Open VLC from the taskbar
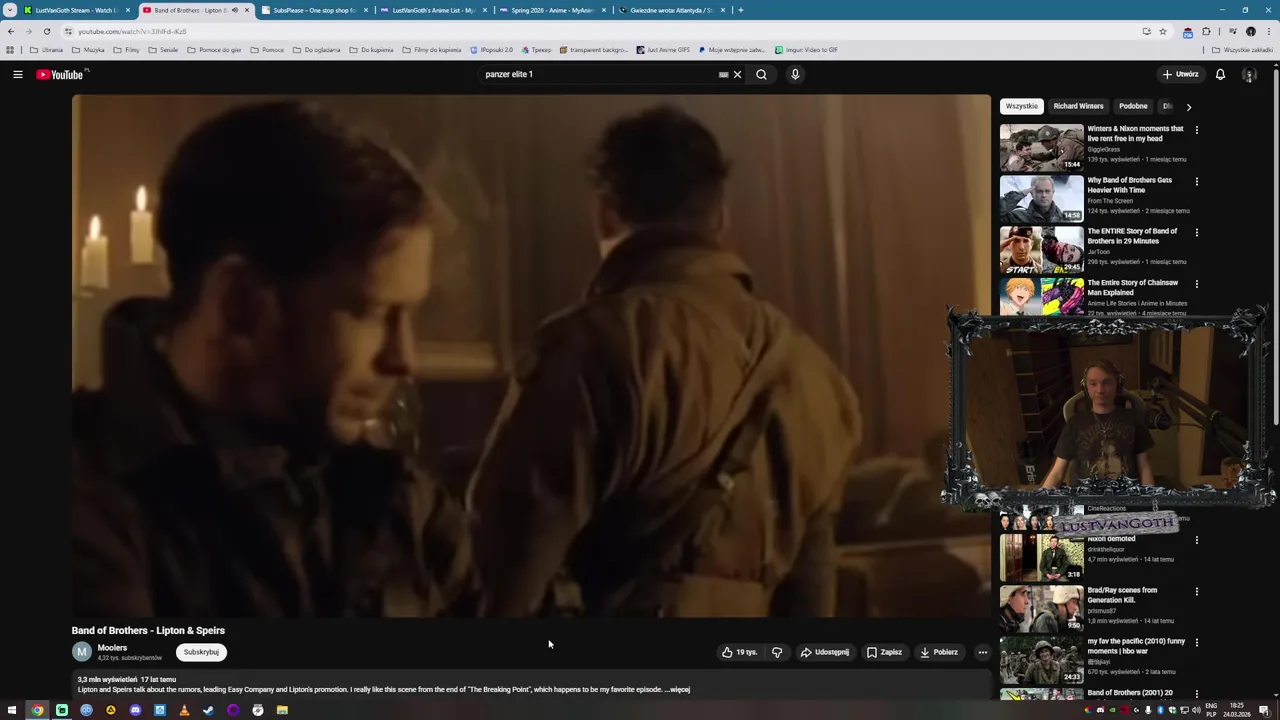 (x=184, y=710)
